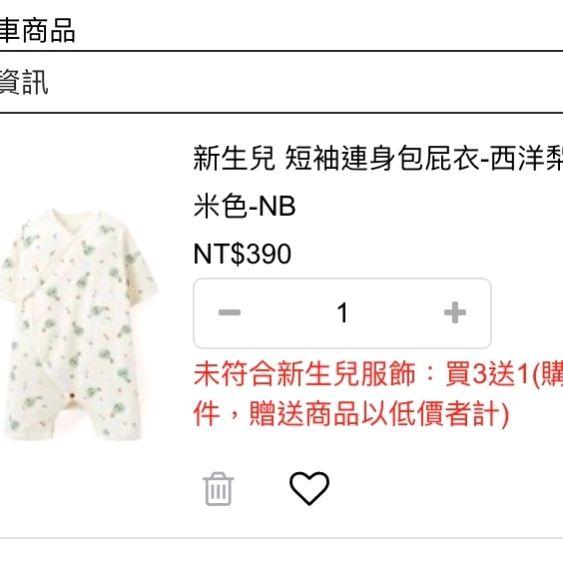Click the 車商品 page heading
Image resolution: width=563 pixels, height=563 pixels.
coord(37,30)
